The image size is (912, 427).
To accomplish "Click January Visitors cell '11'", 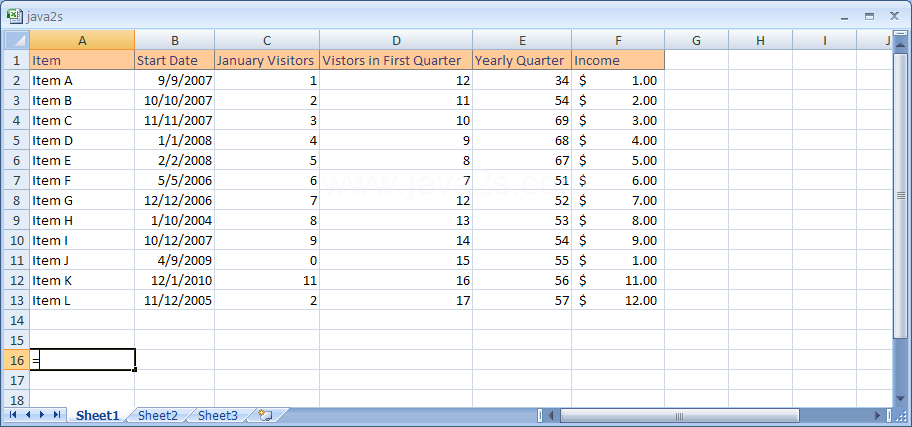I will coord(267,280).
